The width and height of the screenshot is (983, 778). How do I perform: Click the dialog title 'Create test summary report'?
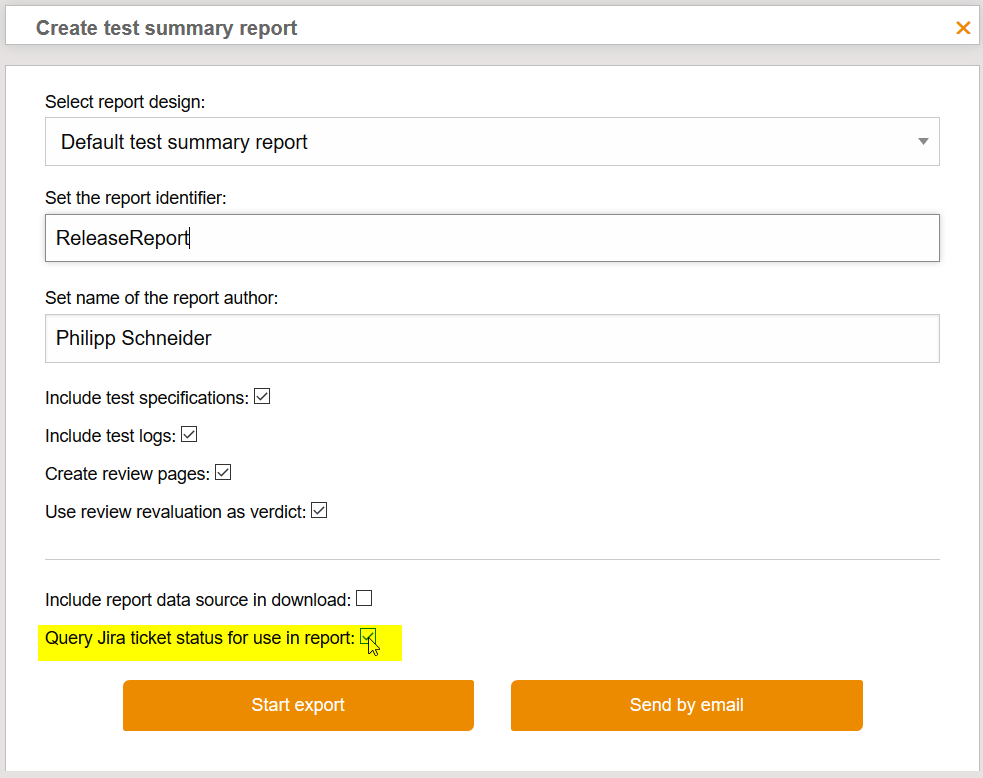click(166, 28)
